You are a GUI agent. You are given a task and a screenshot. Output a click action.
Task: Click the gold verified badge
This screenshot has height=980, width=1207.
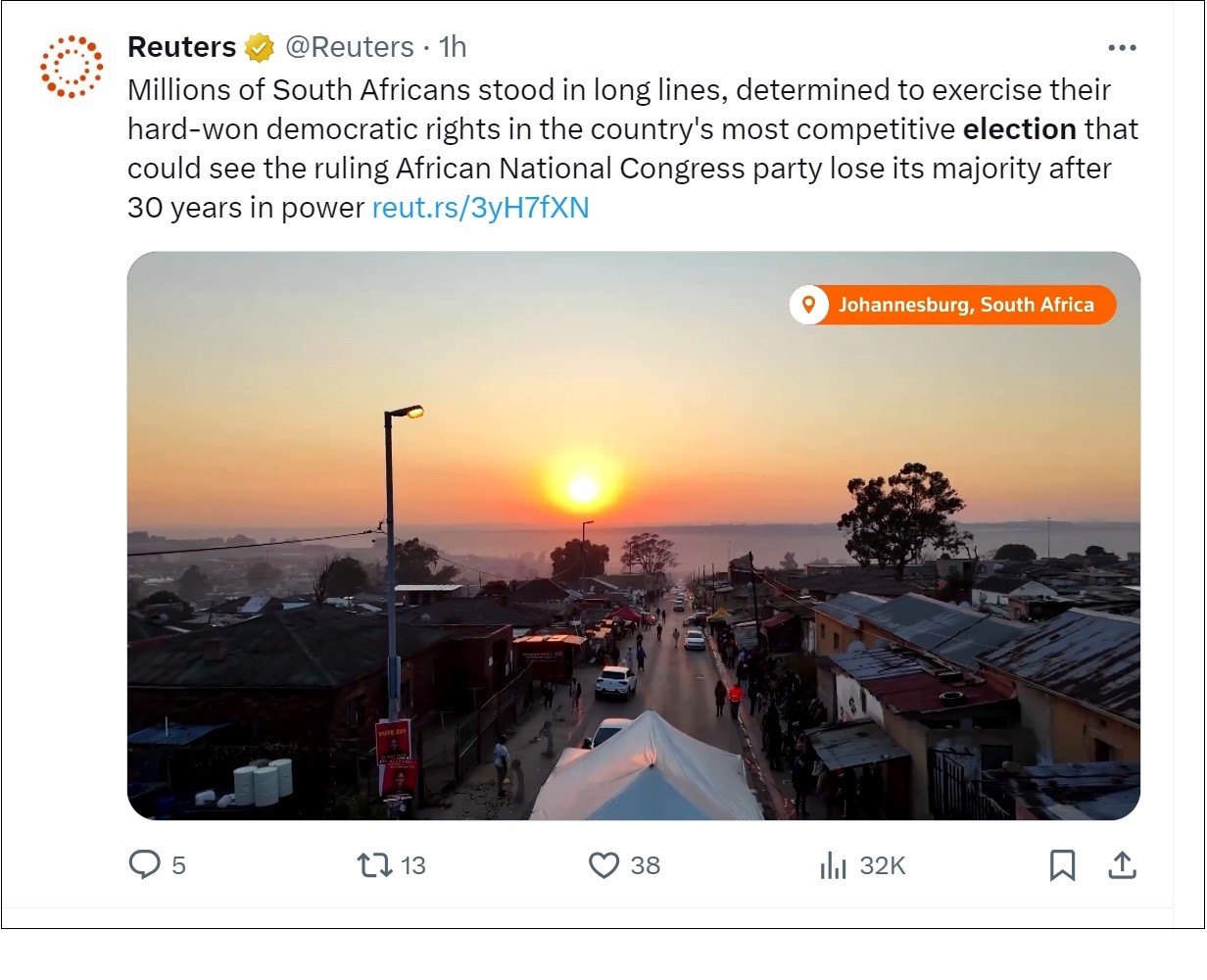pos(259,47)
